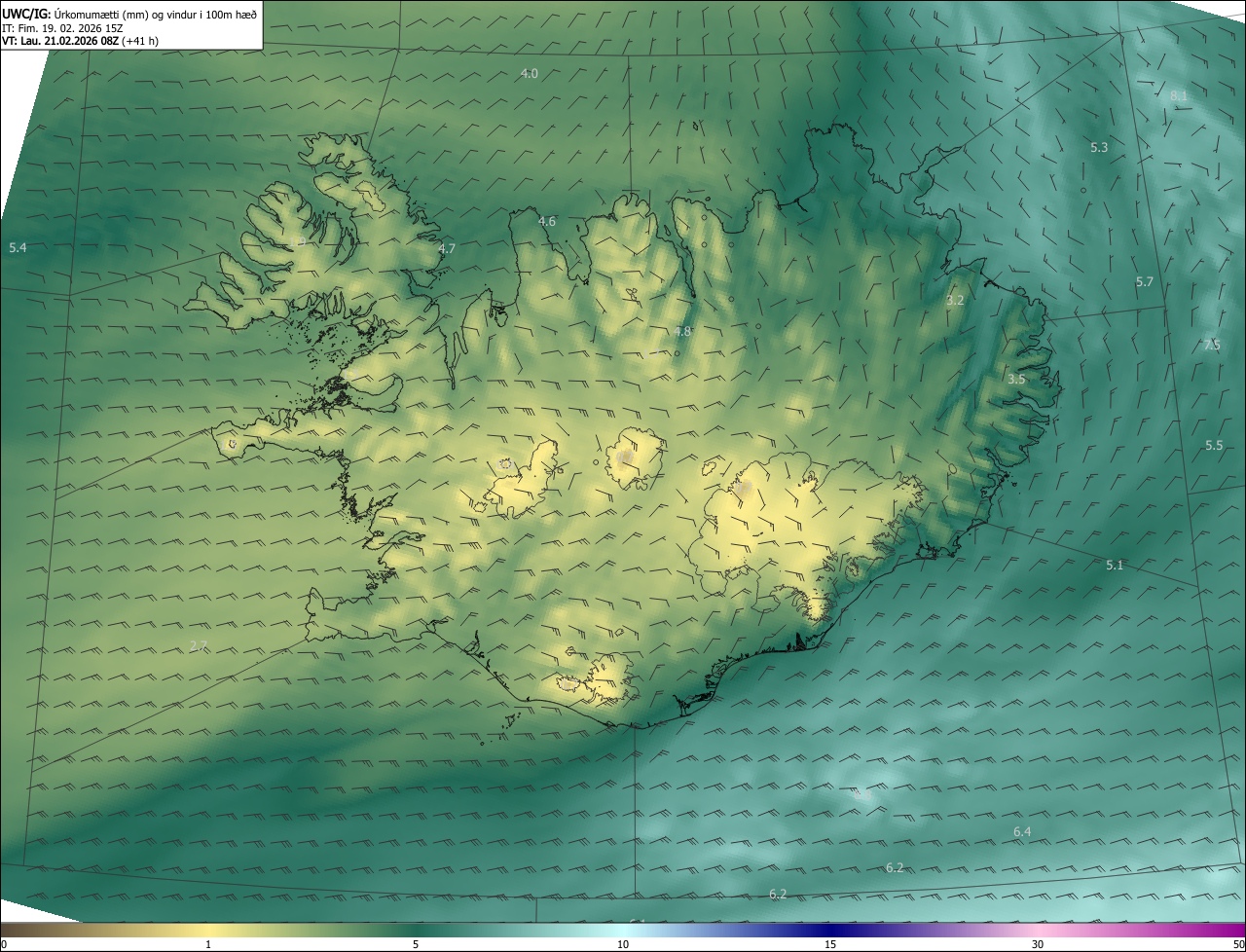This screenshot has width=1246, height=952.
Task: Select the "15" color scale tick label
Action: (x=830, y=945)
